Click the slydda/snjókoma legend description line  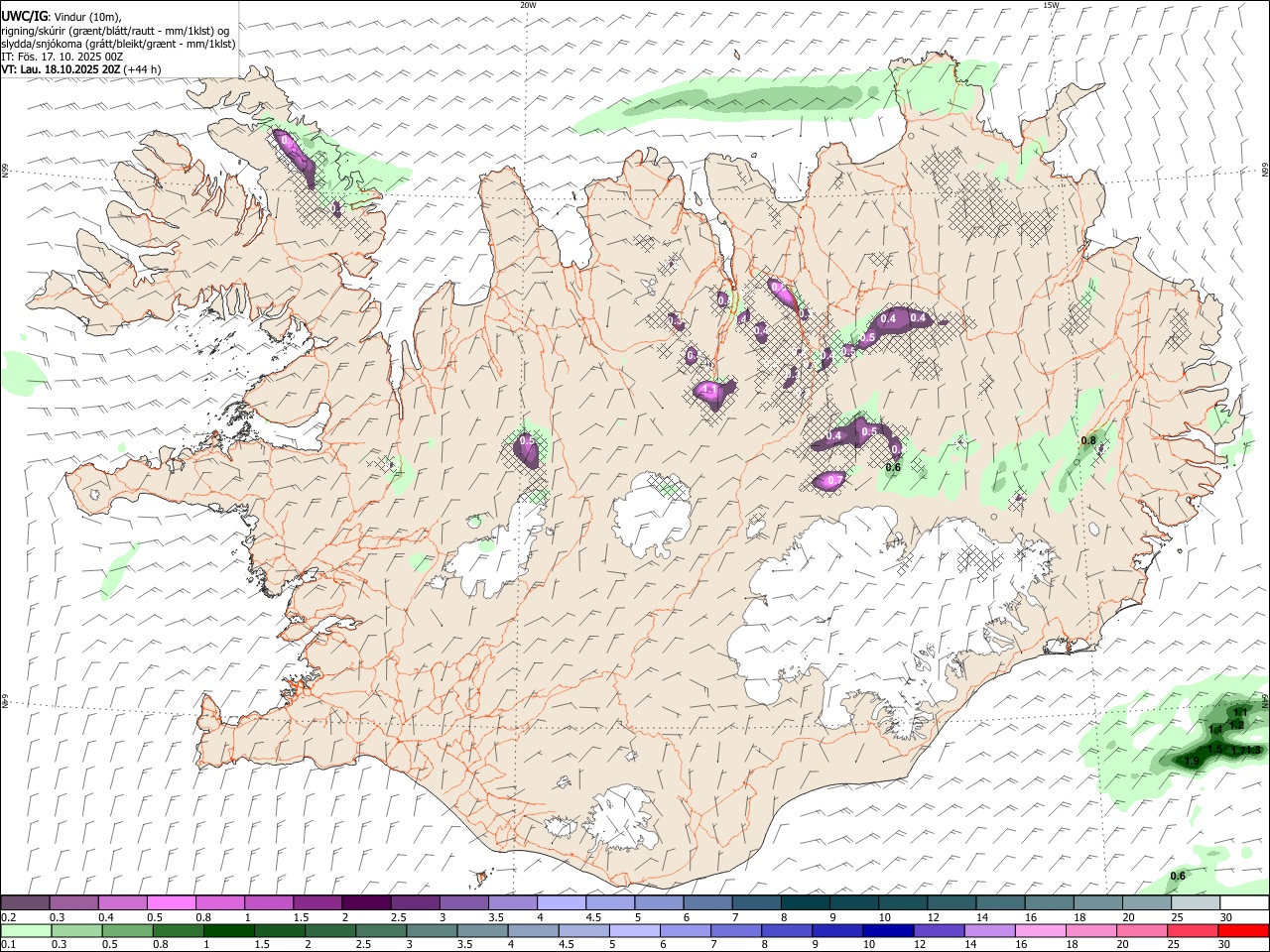[x=118, y=44]
